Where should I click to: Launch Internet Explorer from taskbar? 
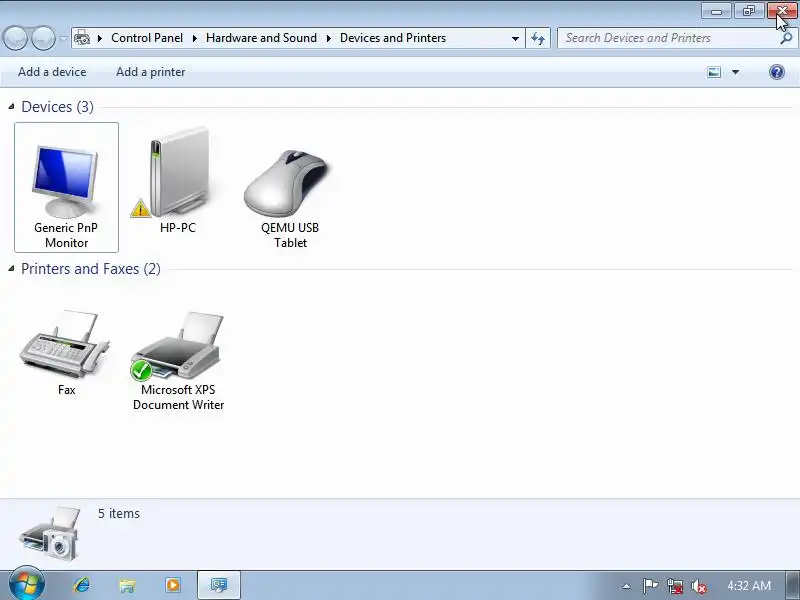click(82, 585)
